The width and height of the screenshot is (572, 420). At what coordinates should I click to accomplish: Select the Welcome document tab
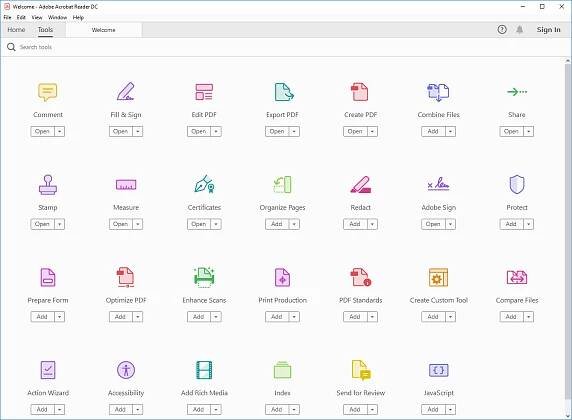[x=104, y=30]
